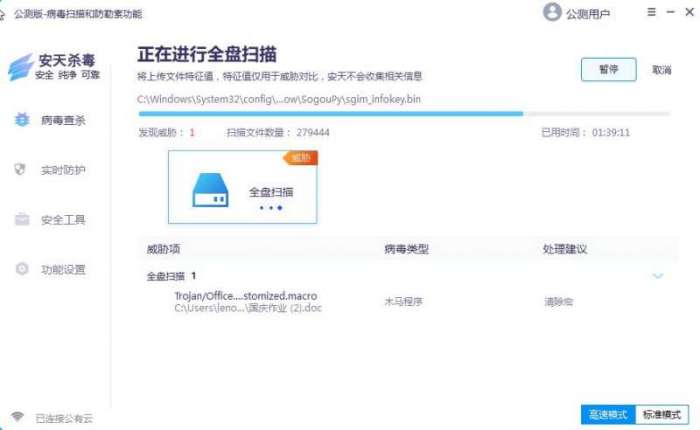Click the 全盘扫描 1 group row
This screenshot has height=430, width=700.
[408, 276]
